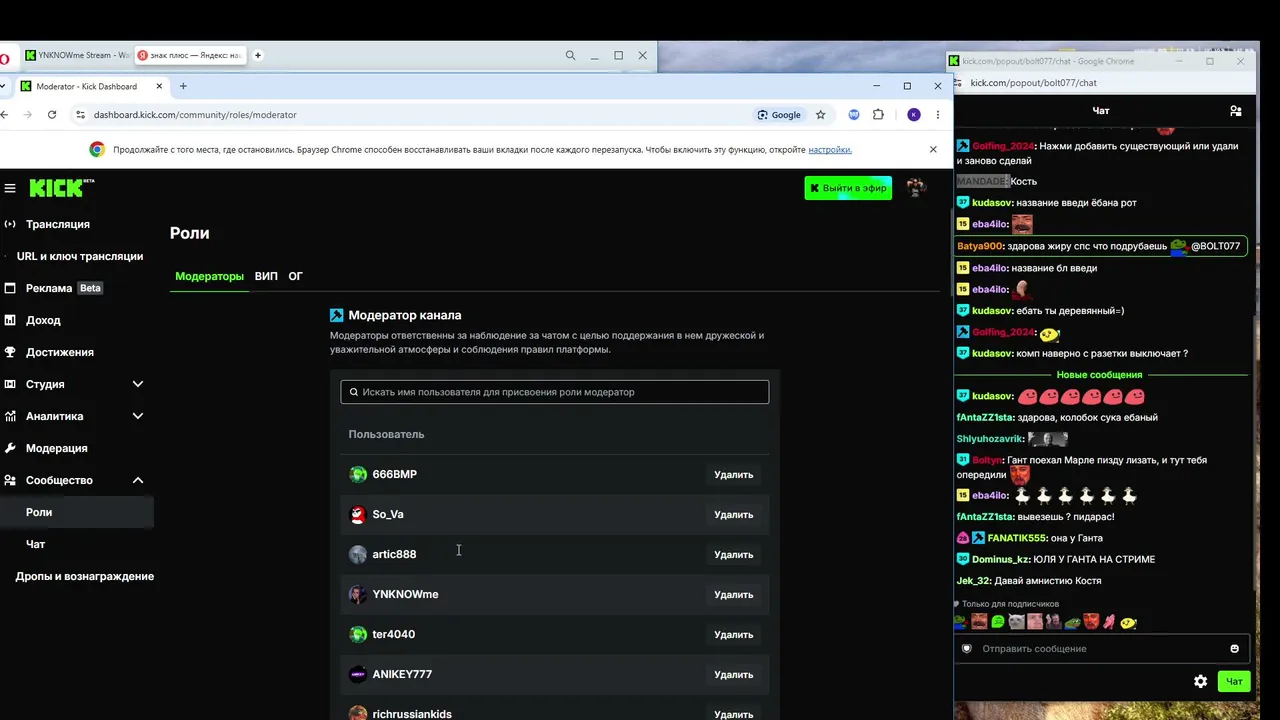Focus the Отправить сообщение chat input
The width and height of the screenshot is (1280, 720).
1102,649
